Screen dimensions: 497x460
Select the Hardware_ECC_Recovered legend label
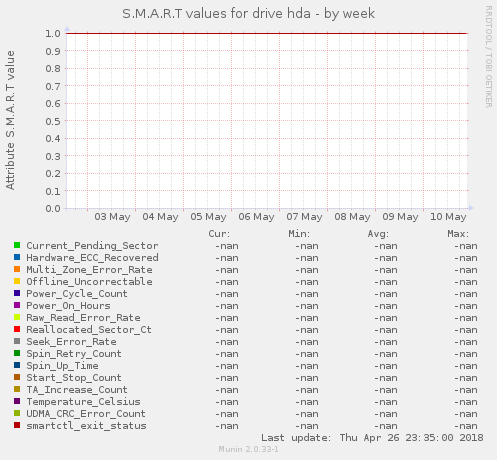click(92, 258)
